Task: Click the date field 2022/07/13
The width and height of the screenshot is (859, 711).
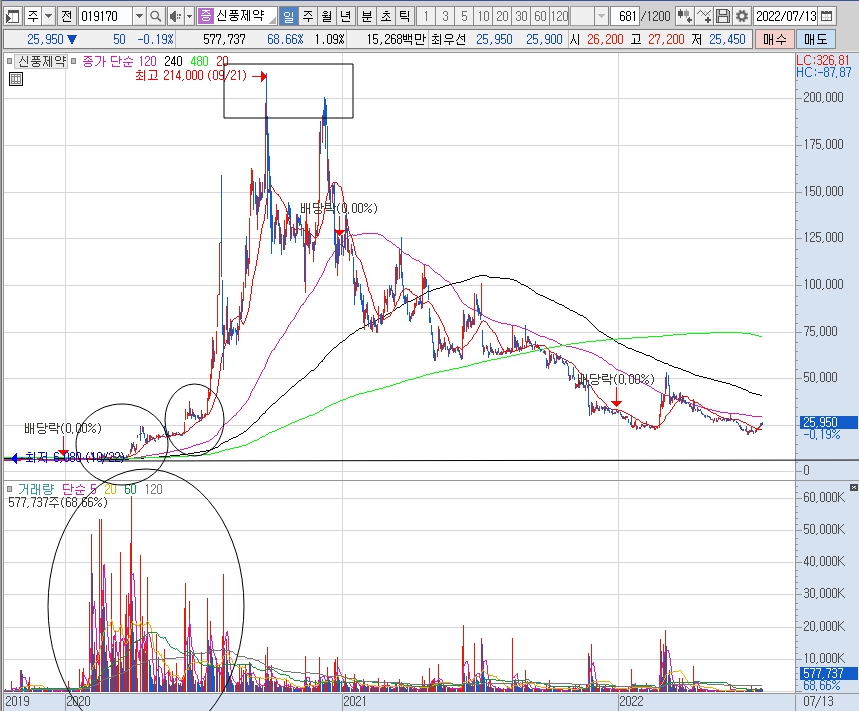Action: tap(786, 16)
